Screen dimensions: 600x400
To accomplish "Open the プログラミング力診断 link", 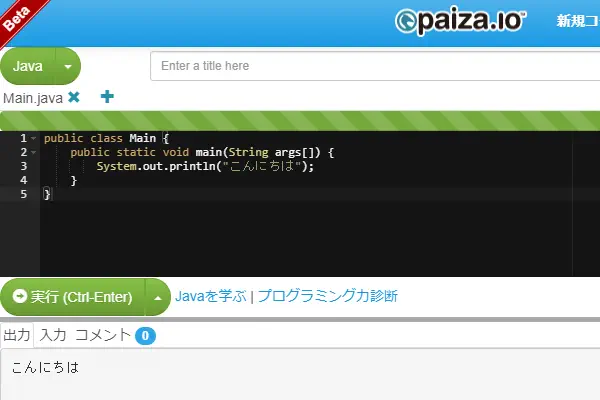I will [328, 296].
